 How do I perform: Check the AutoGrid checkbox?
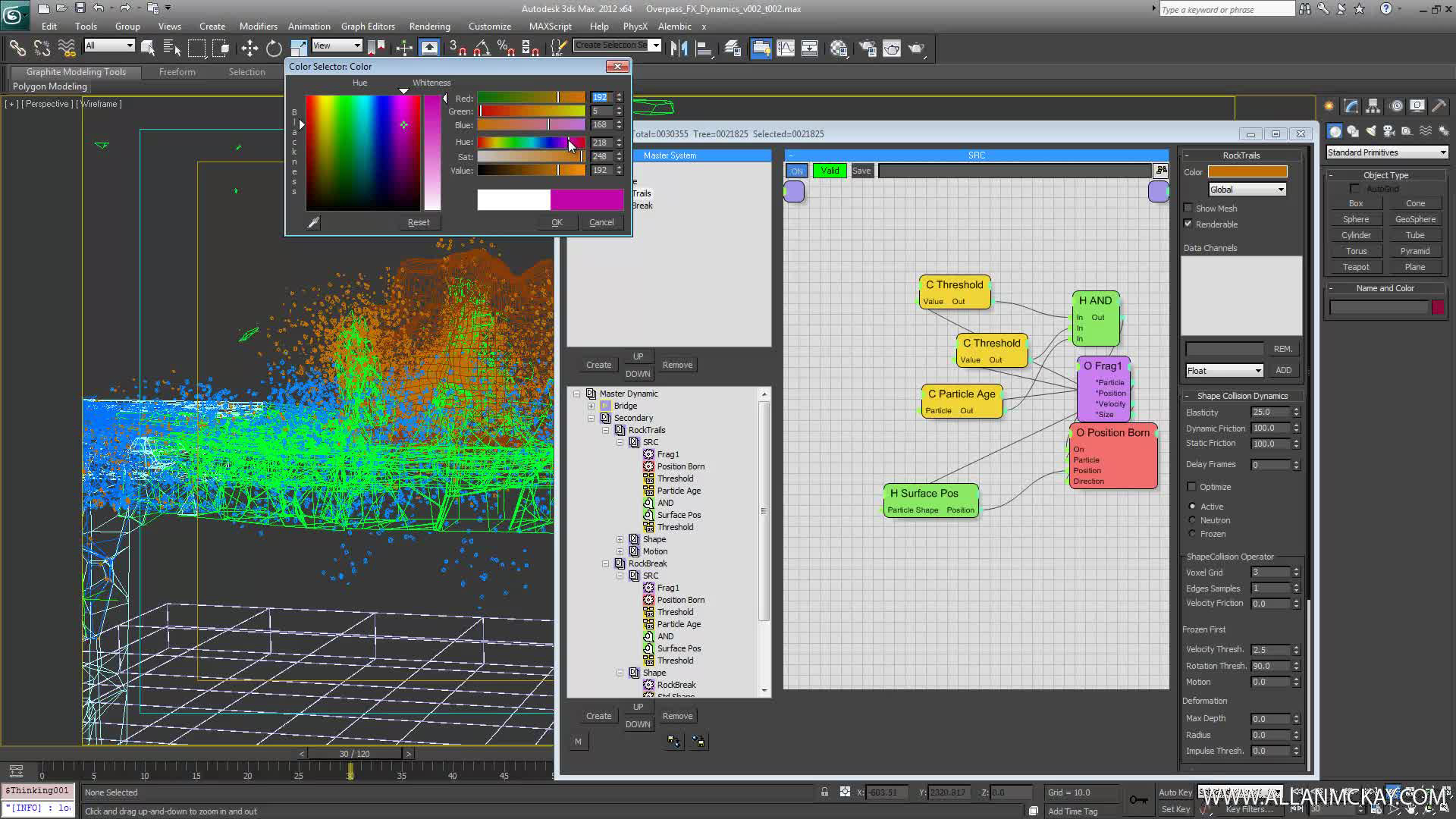click(1354, 189)
